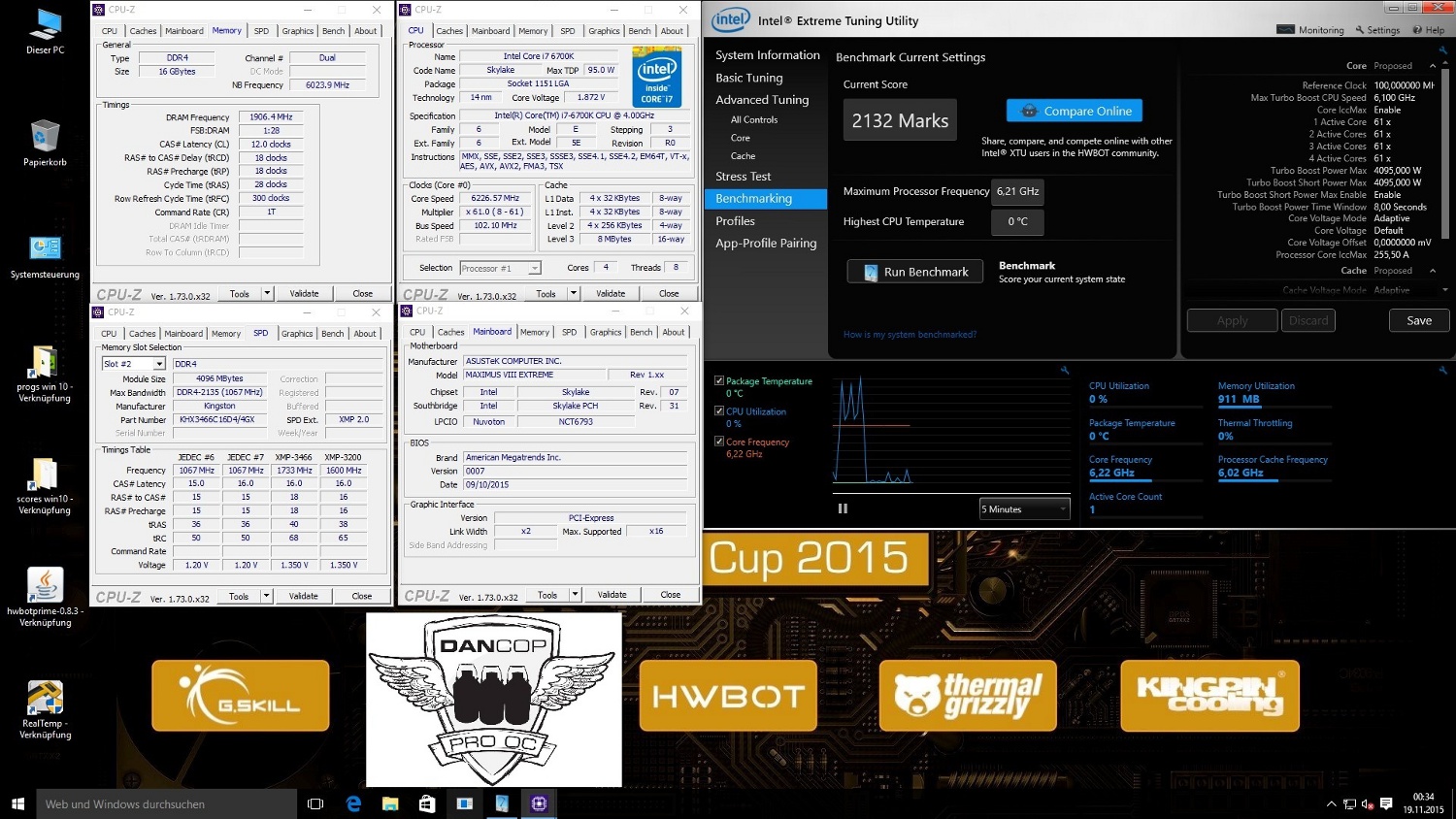1456x819 pixels.
Task: Click Close button in Mainboard CPU-Z window
Action: tap(670, 594)
